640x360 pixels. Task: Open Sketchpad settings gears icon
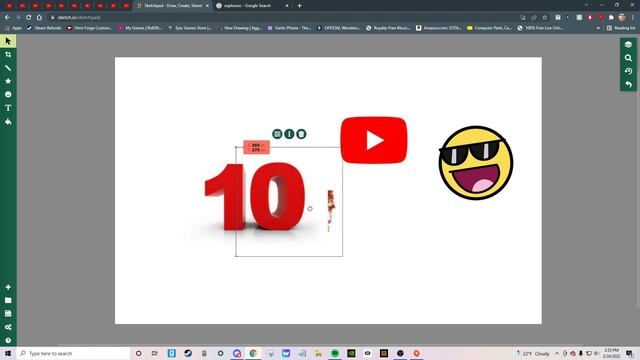coord(8,327)
